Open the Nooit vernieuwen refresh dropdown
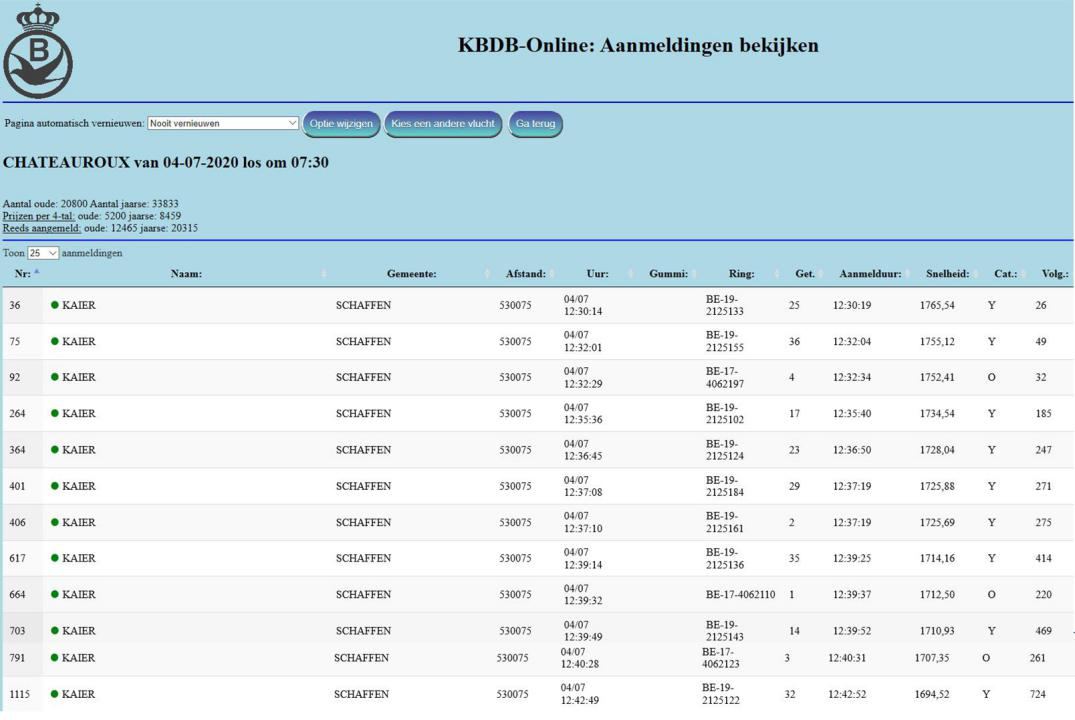This screenshot has width=1075, height=720. 223,124
